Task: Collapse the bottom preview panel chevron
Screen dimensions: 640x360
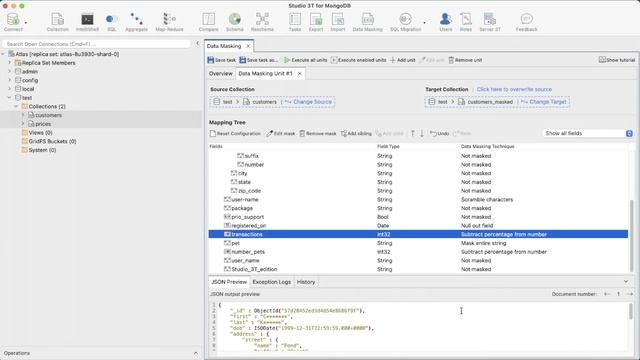Action: pos(626,282)
